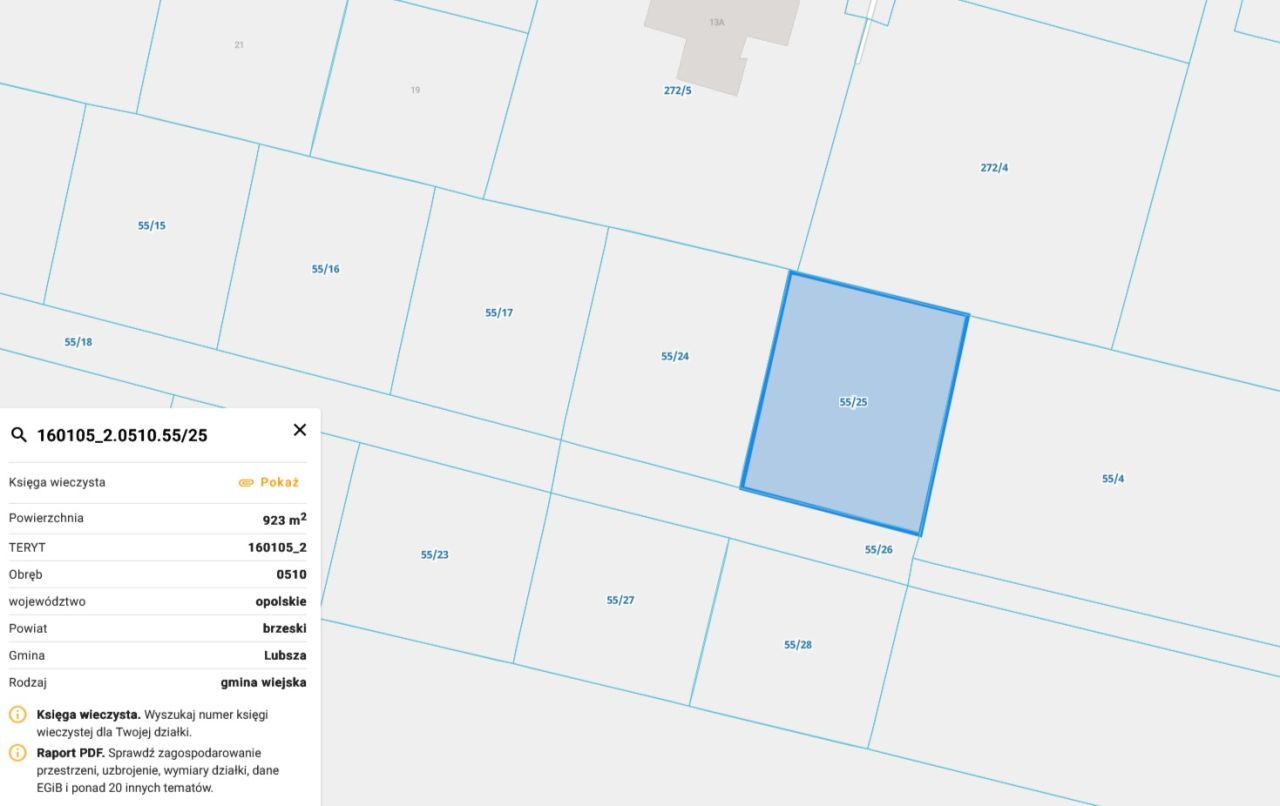
Task: Click the Księga wieczysta row label
Action: pos(57,482)
